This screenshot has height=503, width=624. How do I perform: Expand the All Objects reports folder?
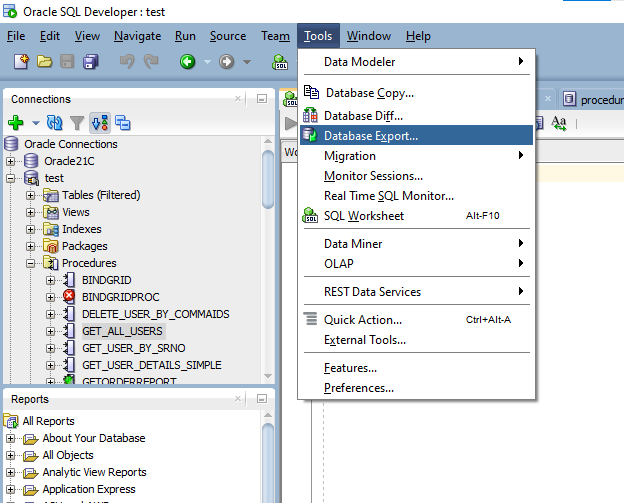(x=11, y=455)
